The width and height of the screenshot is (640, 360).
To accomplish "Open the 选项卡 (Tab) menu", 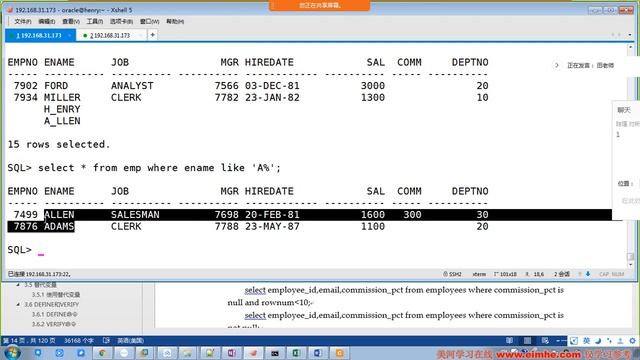I will 121,21.
